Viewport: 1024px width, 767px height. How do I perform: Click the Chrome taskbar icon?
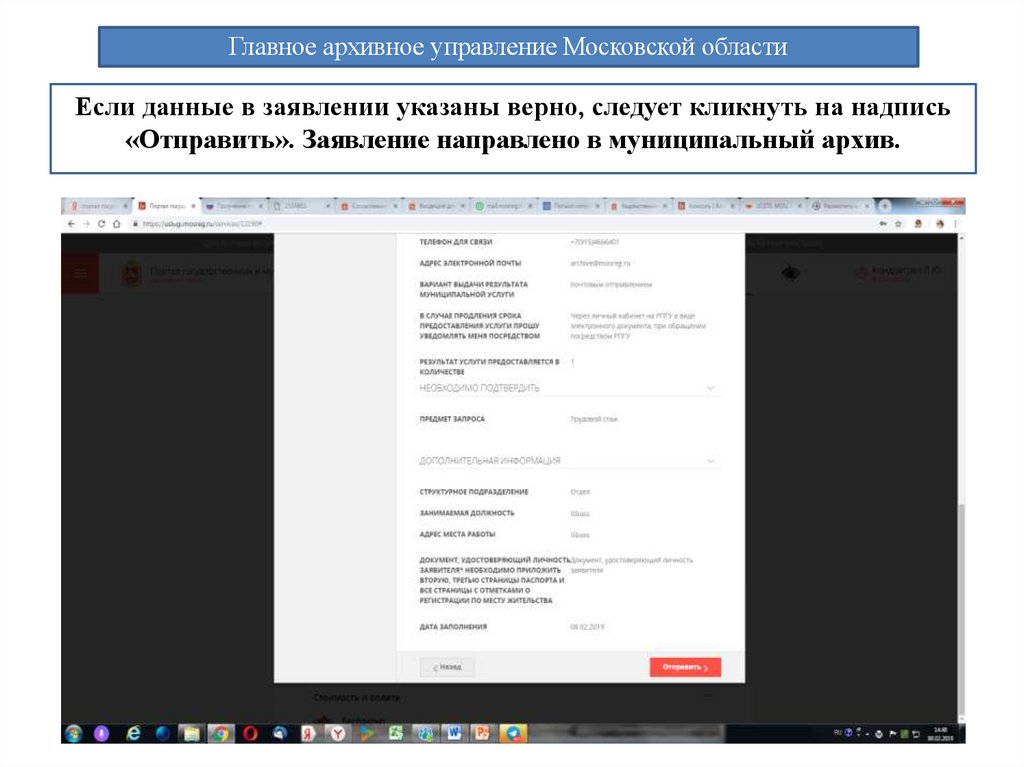[x=221, y=734]
